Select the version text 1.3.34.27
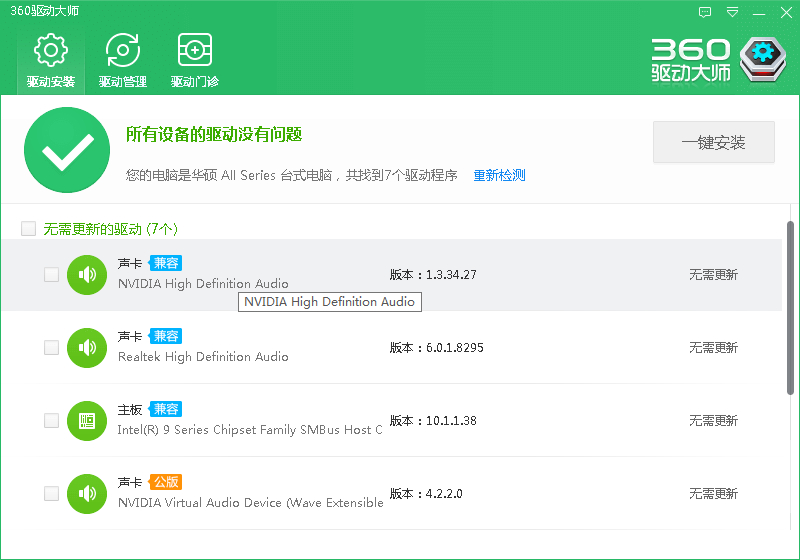This screenshot has width=800, height=560. (451, 275)
